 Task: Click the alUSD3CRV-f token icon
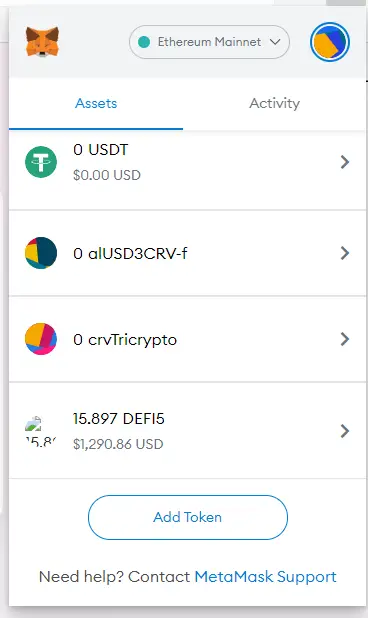(41, 253)
